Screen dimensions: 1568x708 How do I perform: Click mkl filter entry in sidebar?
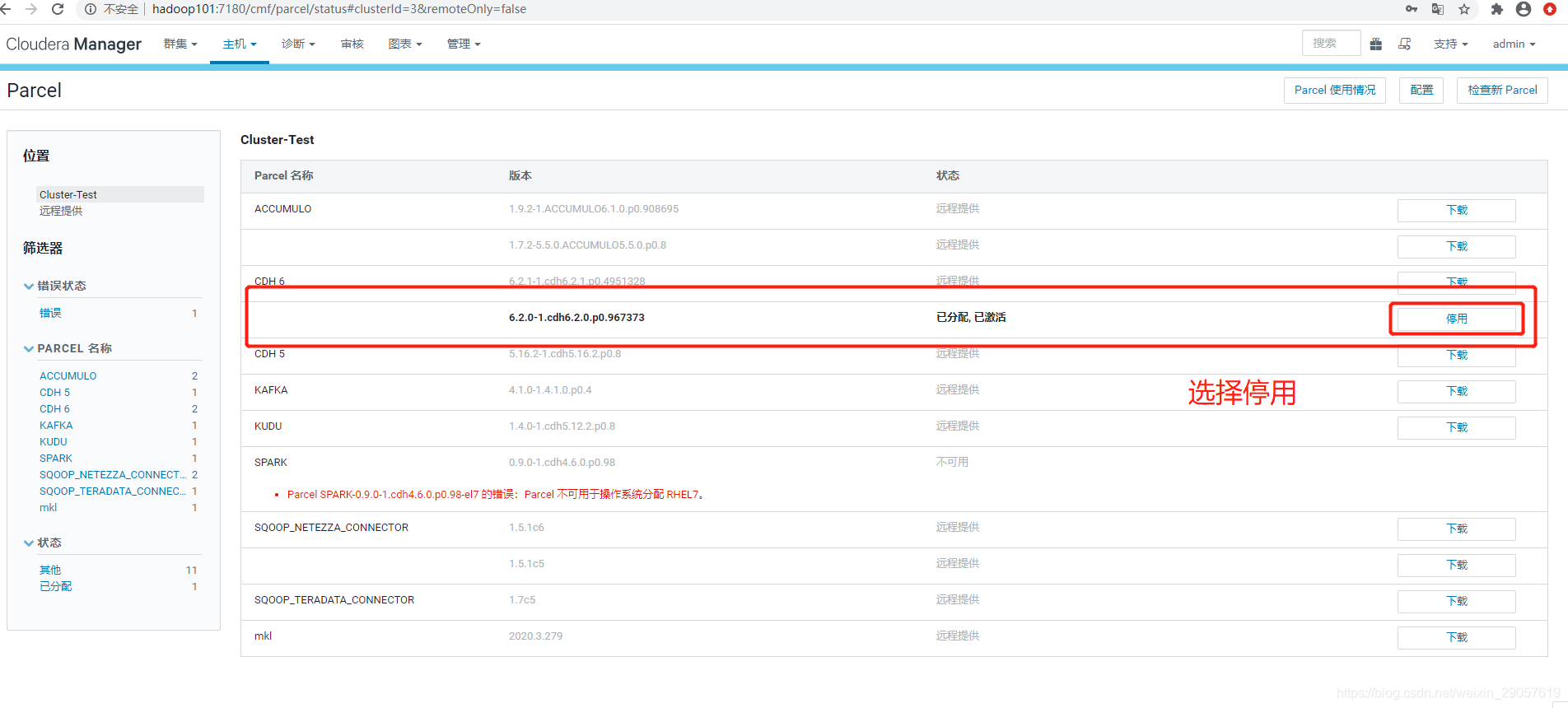point(49,507)
